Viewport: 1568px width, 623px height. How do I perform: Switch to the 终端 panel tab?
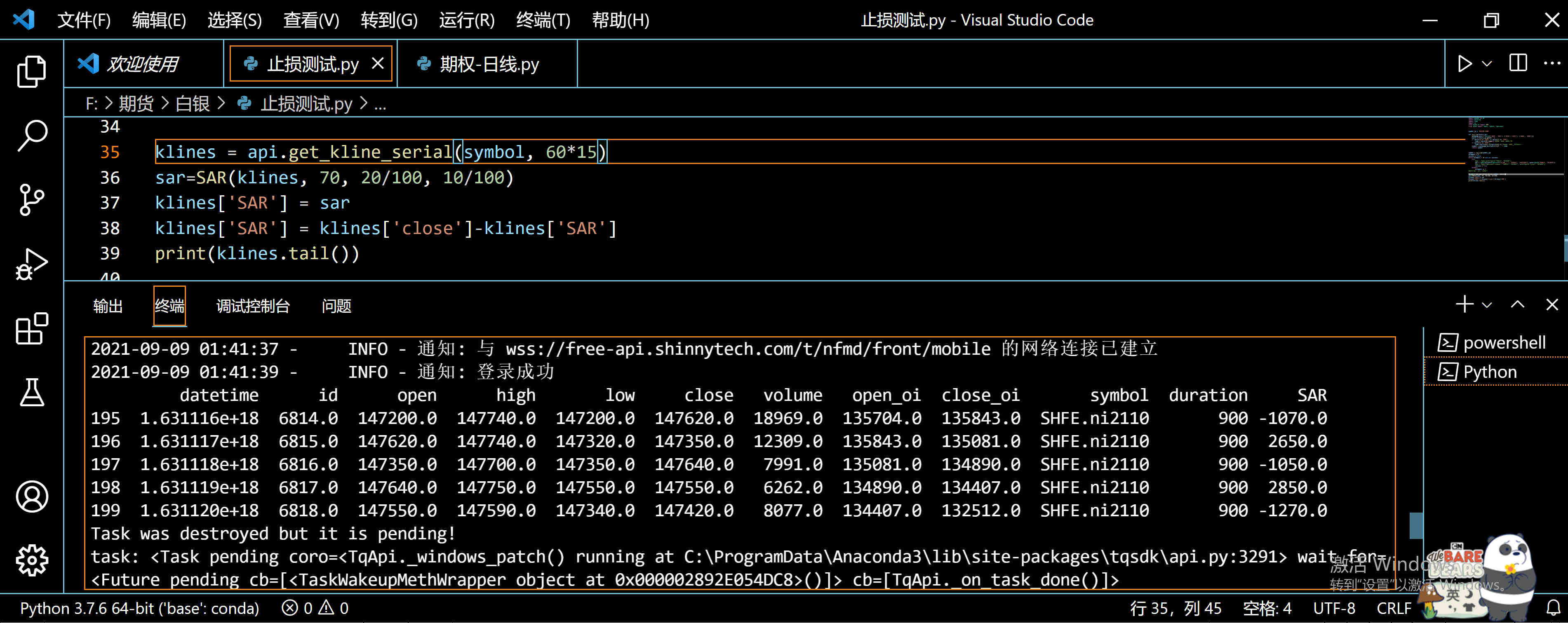click(169, 306)
